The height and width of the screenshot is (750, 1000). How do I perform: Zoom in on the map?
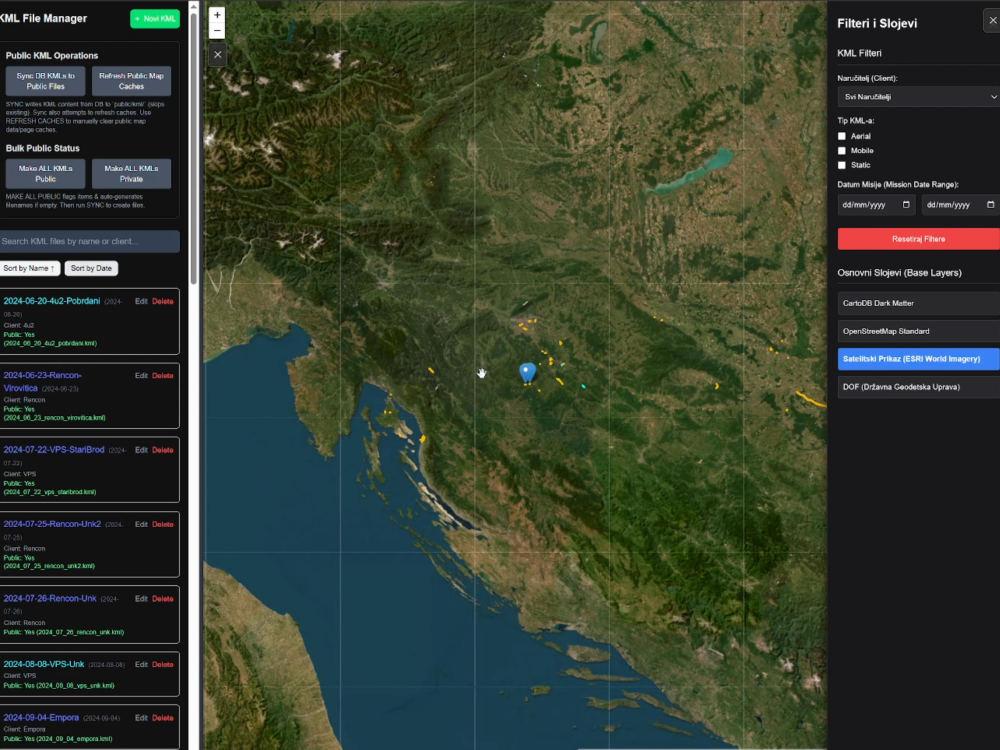(x=217, y=15)
